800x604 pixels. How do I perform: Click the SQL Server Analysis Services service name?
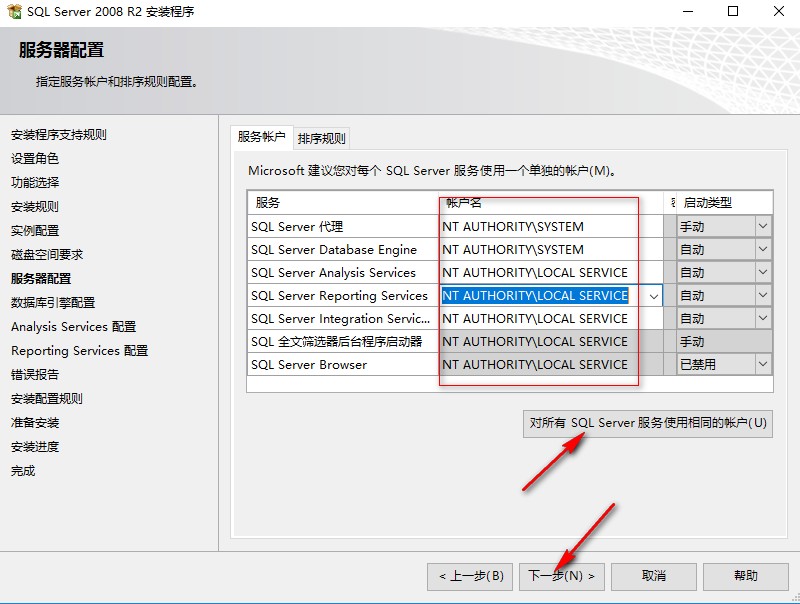[333, 272]
